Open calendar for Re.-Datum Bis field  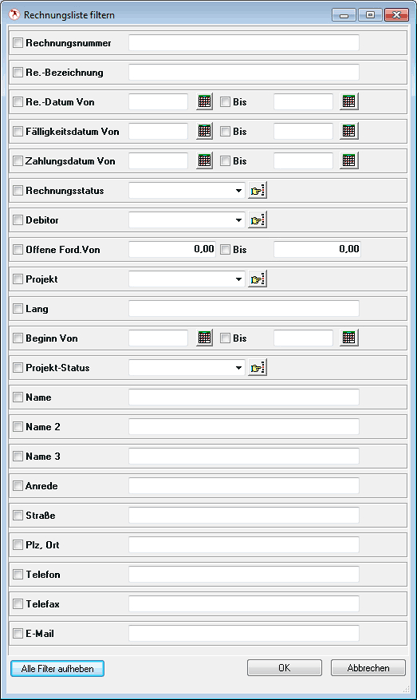(x=349, y=101)
